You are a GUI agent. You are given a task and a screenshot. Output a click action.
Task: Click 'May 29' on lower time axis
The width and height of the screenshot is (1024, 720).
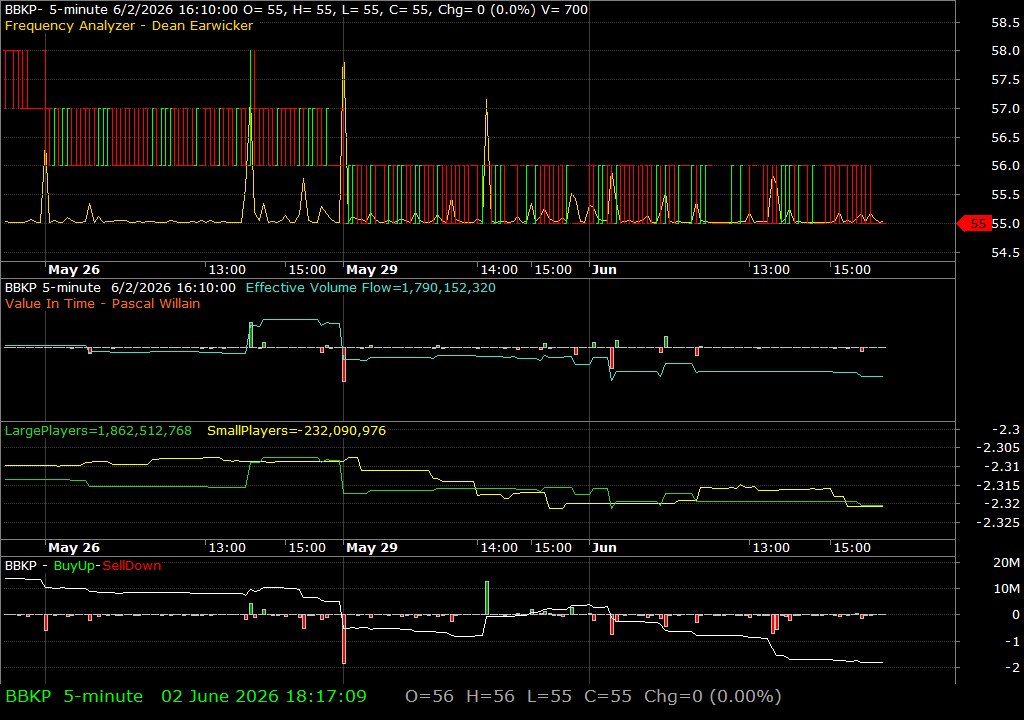(372, 548)
